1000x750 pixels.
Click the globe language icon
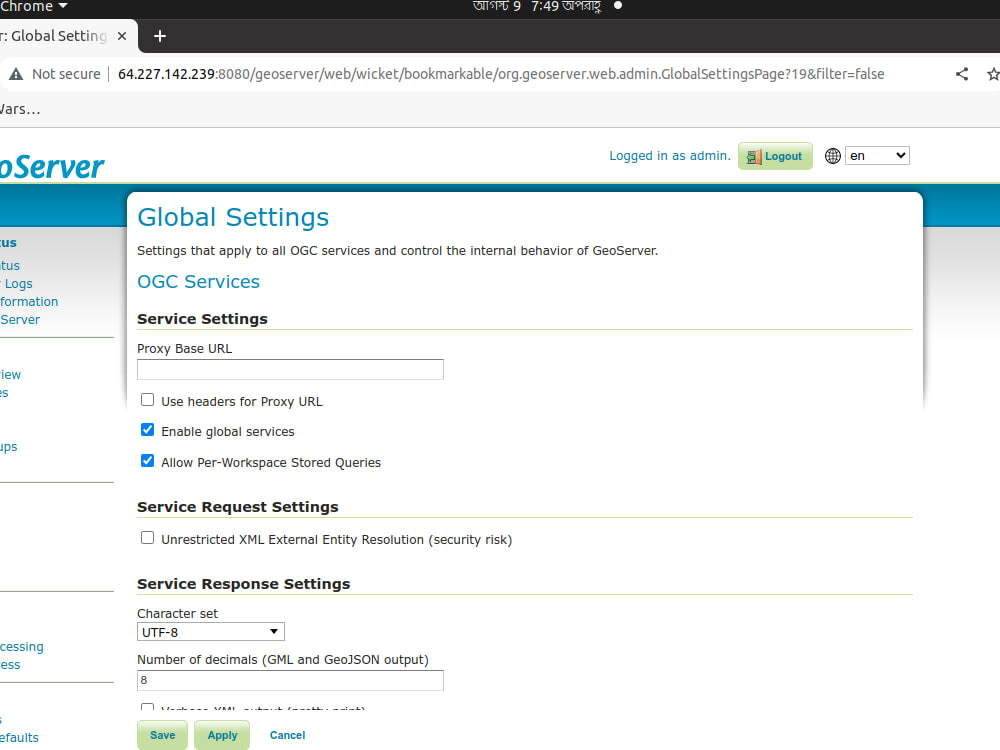tap(832, 156)
